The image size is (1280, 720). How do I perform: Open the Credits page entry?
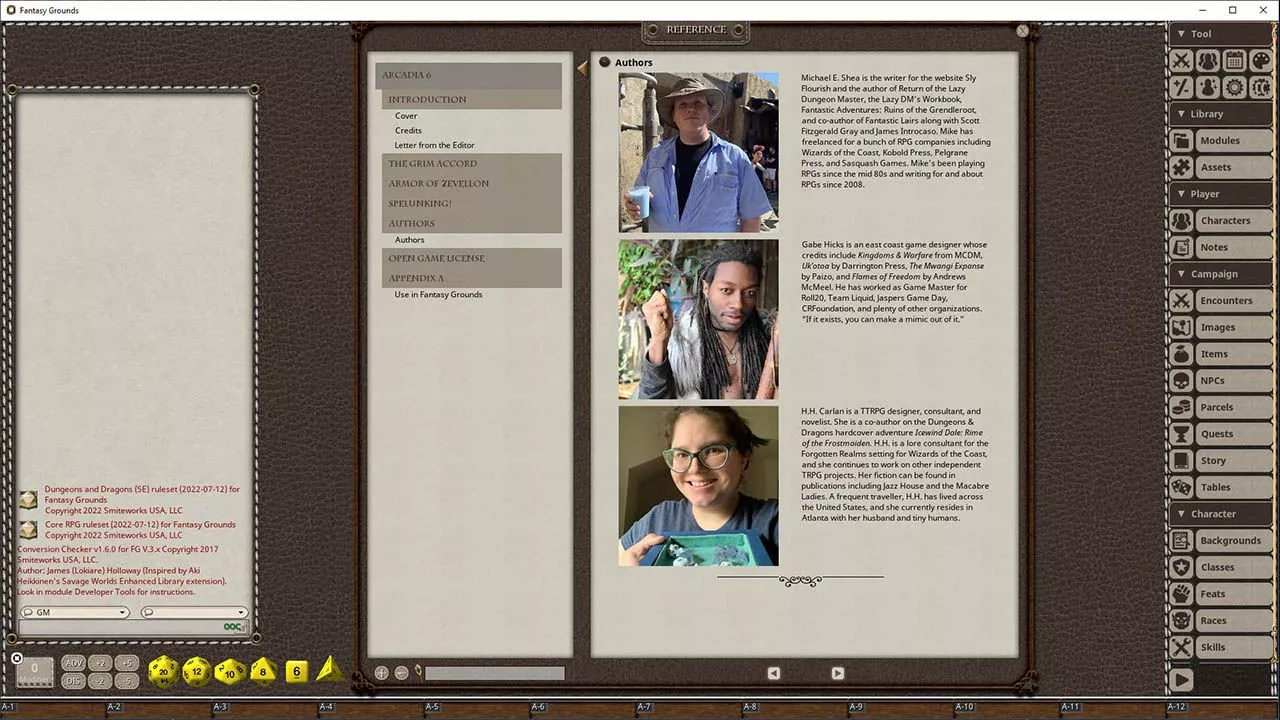coord(408,130)
